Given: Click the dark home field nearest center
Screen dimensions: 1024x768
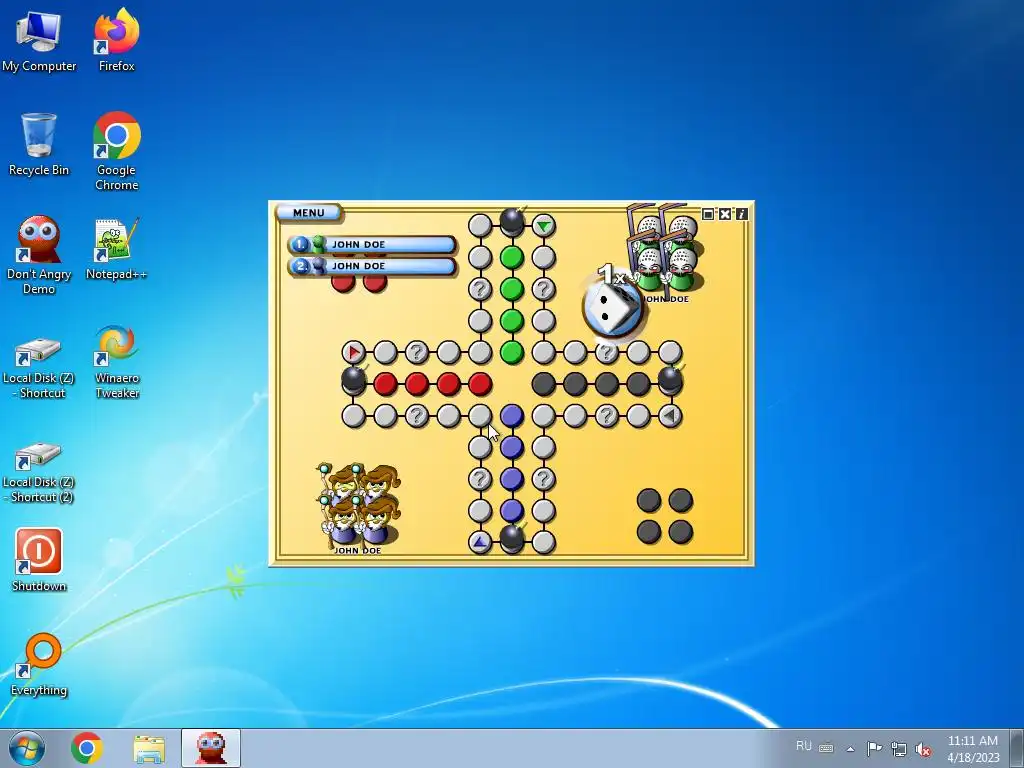Looking at the screenshot, I should 543,384.
